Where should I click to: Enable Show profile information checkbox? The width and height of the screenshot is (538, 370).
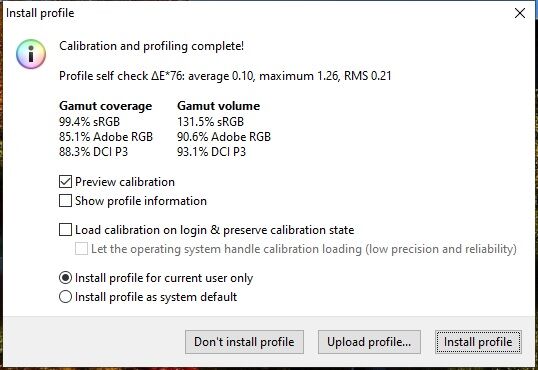pos(65,201)
